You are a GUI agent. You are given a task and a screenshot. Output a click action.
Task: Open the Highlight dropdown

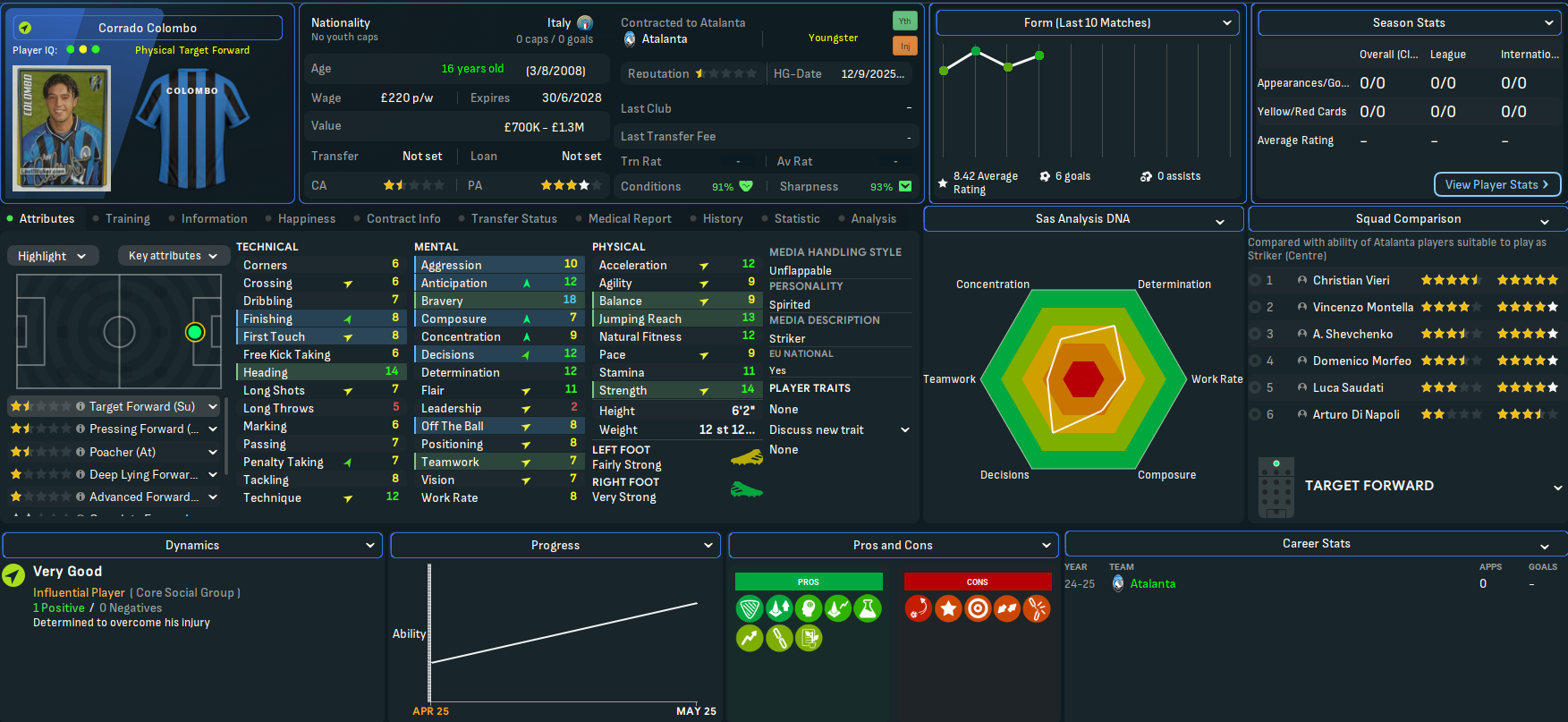coord(52,256)
